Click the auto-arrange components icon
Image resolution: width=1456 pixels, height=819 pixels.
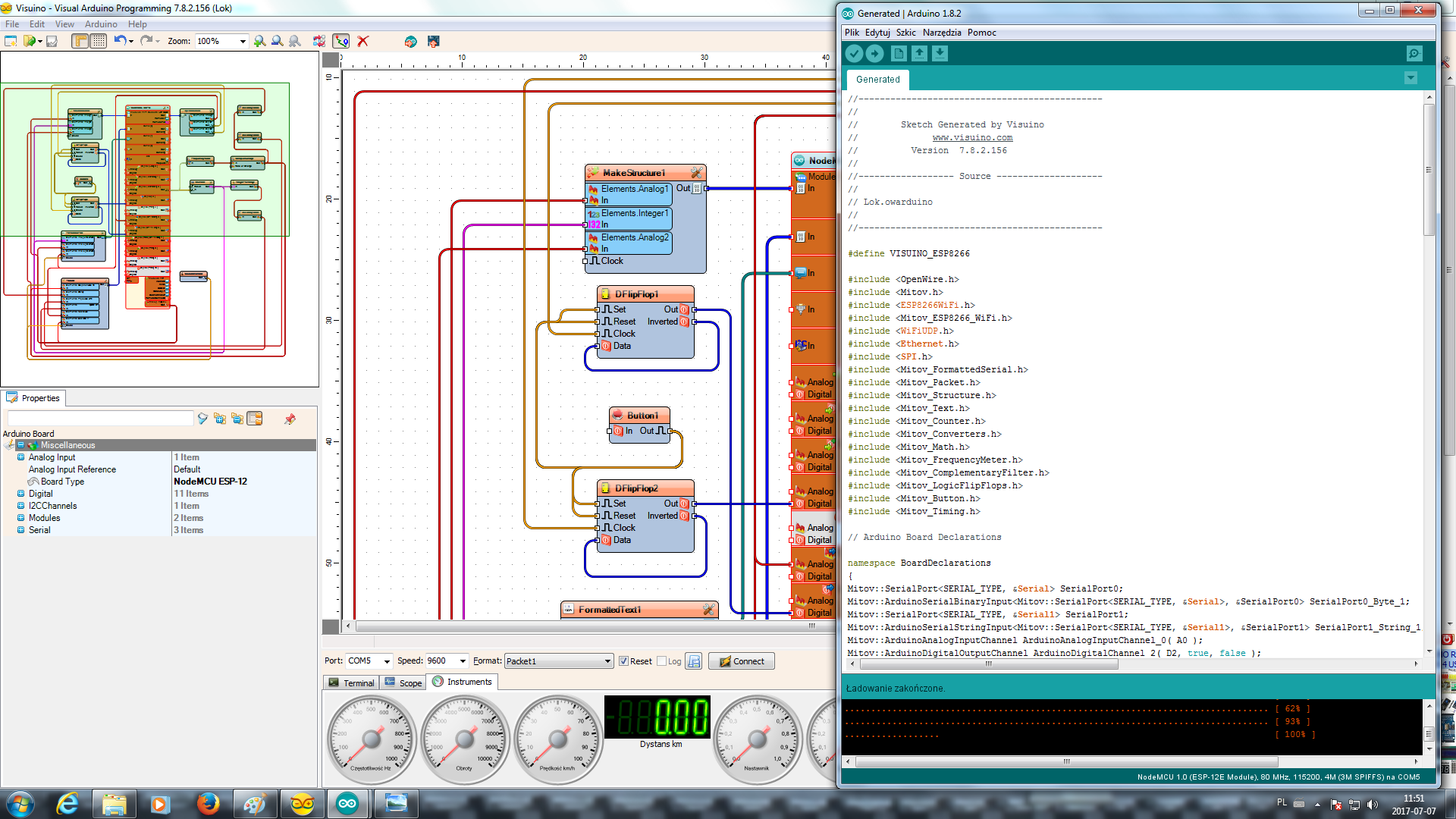319,42
